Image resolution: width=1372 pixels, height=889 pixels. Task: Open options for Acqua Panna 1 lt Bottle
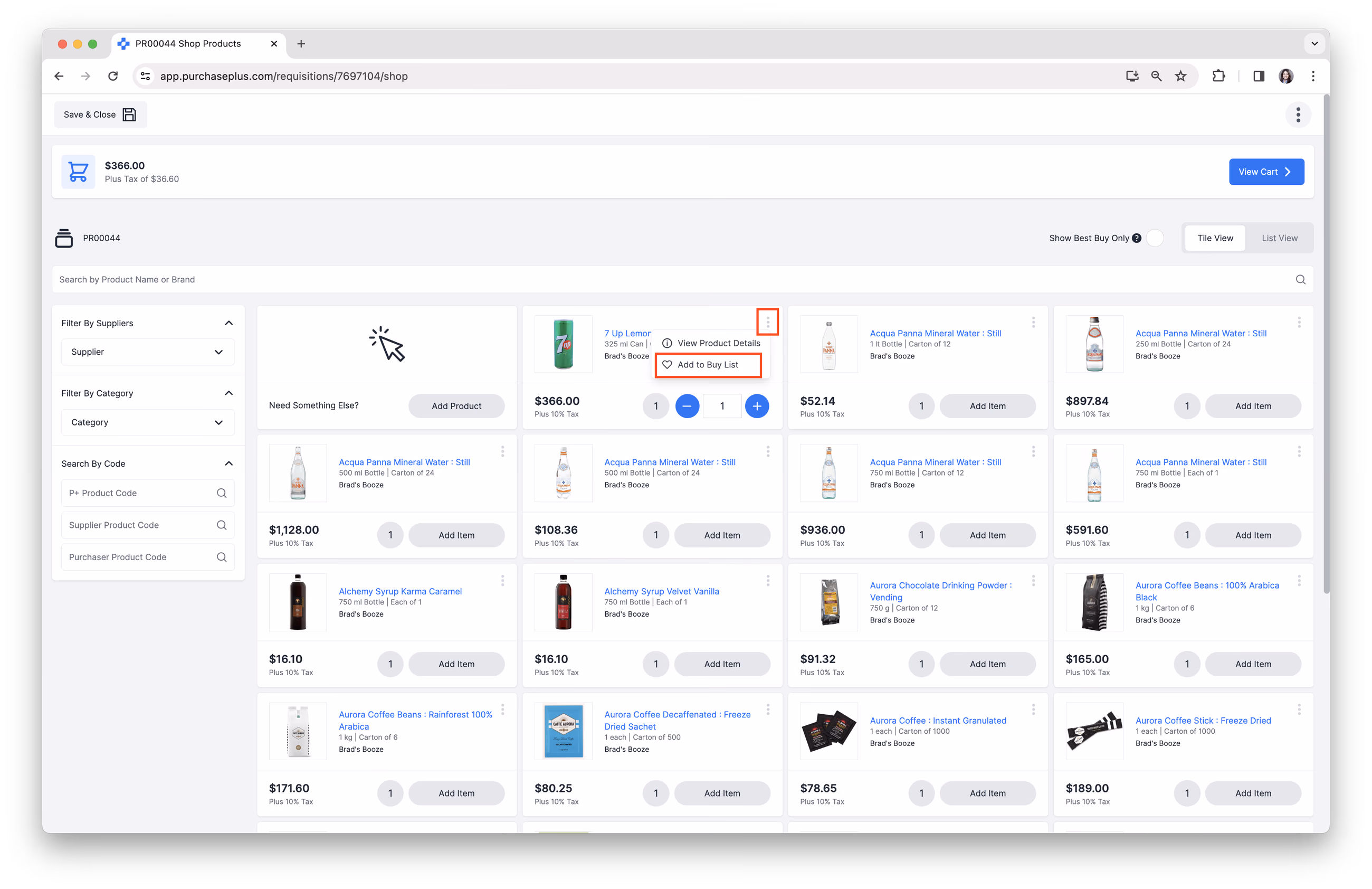pos(1033,322)
